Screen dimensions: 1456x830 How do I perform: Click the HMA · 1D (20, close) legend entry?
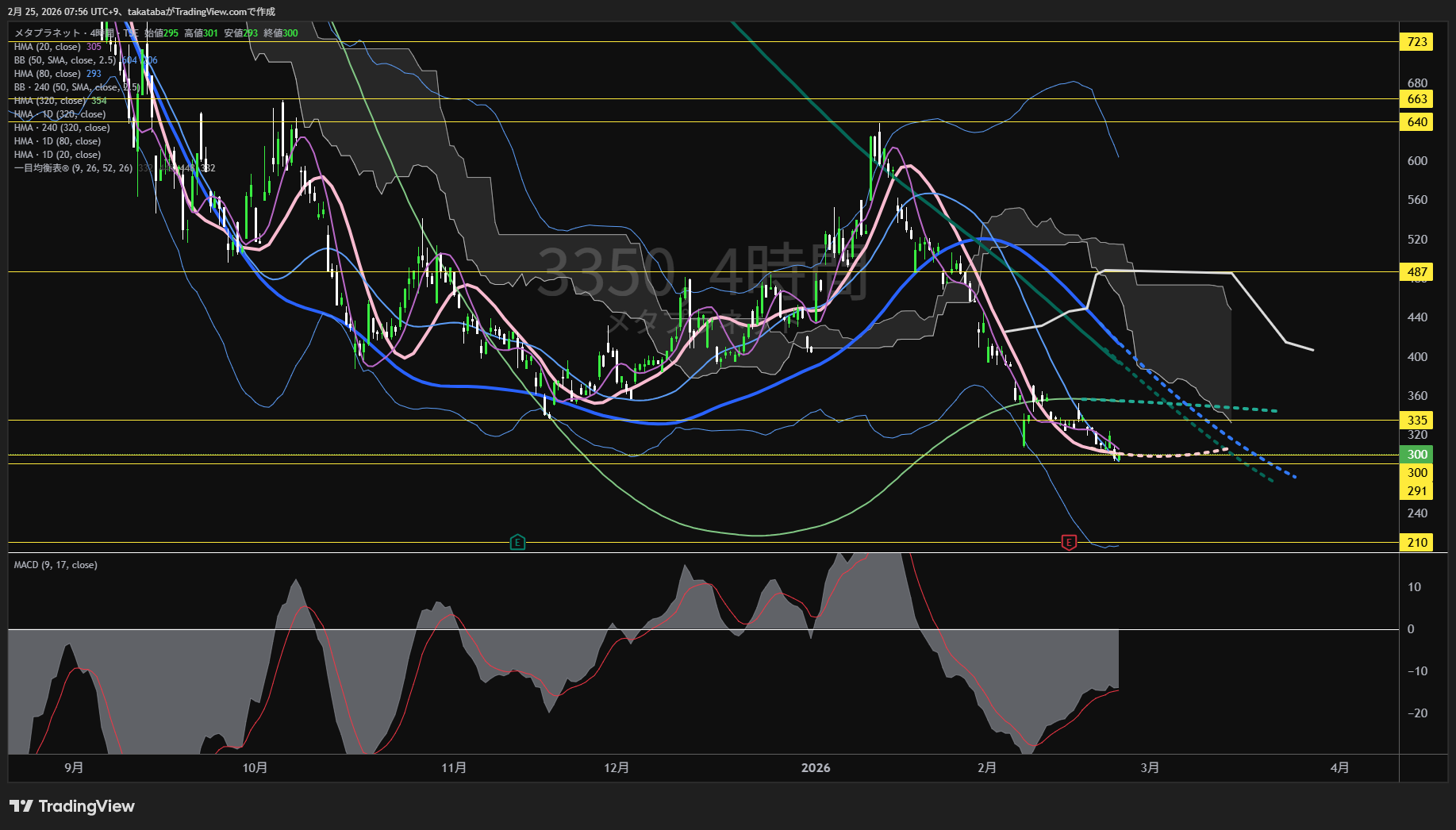[x=57, y=155]
